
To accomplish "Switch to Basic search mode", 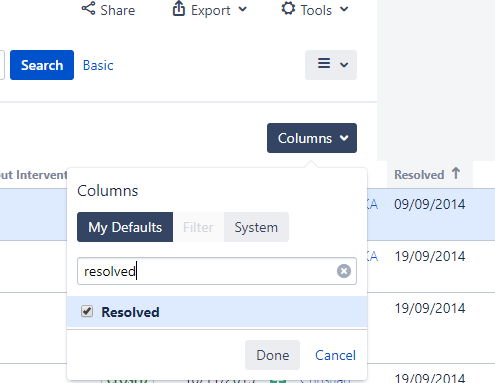I will click(x=98, y=65).
